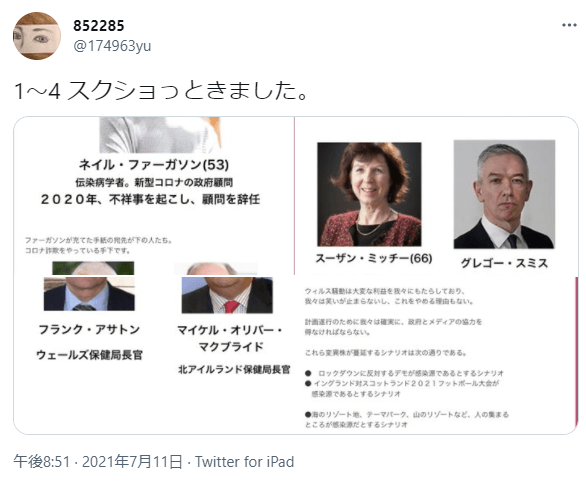Image resolution: width=586 pixels, height=484 pixels.
Task: Open the ネイル・ファーガソン top-left attached image
Action: coord(154,196)
